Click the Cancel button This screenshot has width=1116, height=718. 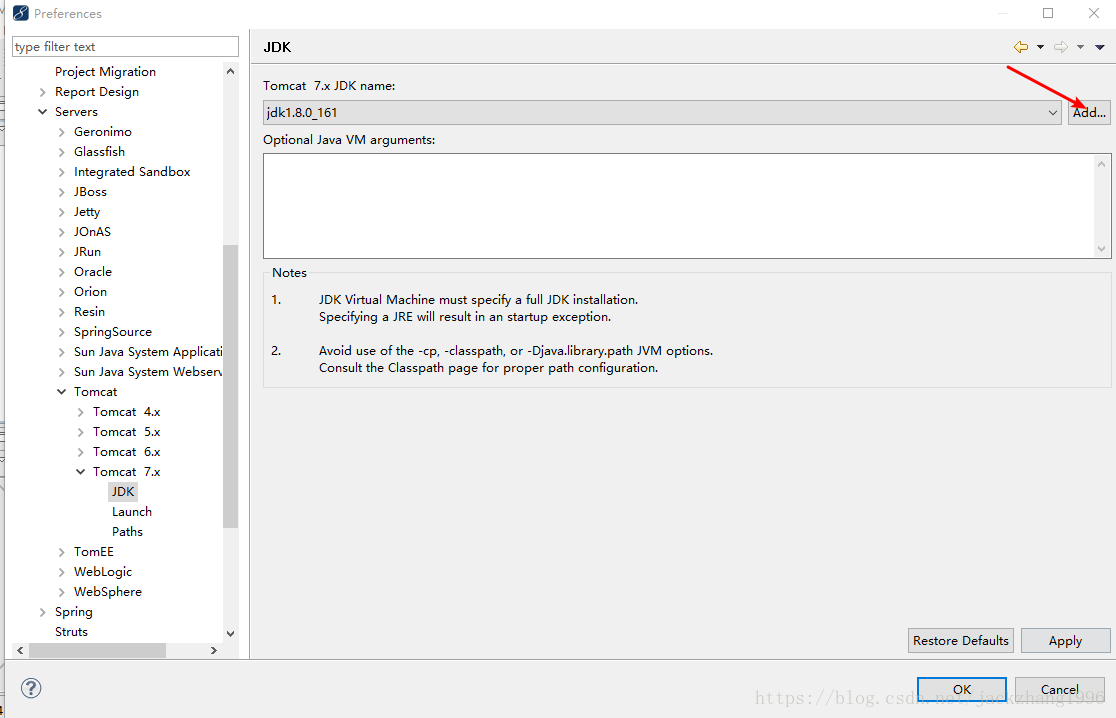(x=1060, y=689)
